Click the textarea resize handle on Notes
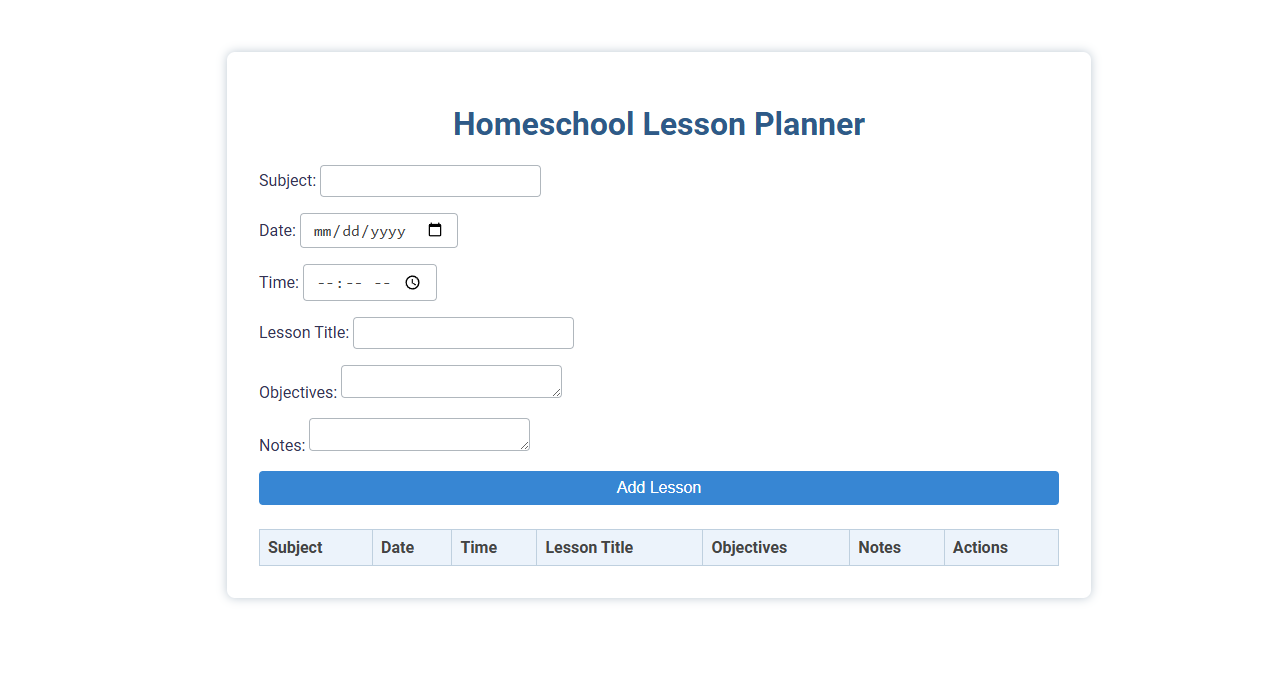The height and width of the screenshot is (680, 1278). [x=525, y=445]
